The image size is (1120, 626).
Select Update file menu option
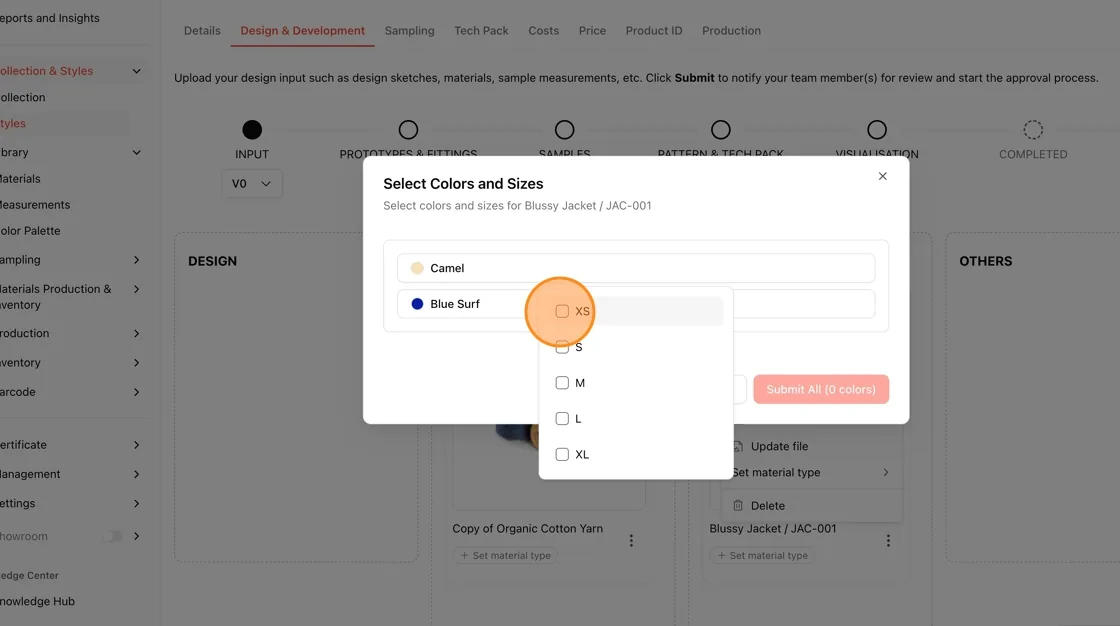779,446
